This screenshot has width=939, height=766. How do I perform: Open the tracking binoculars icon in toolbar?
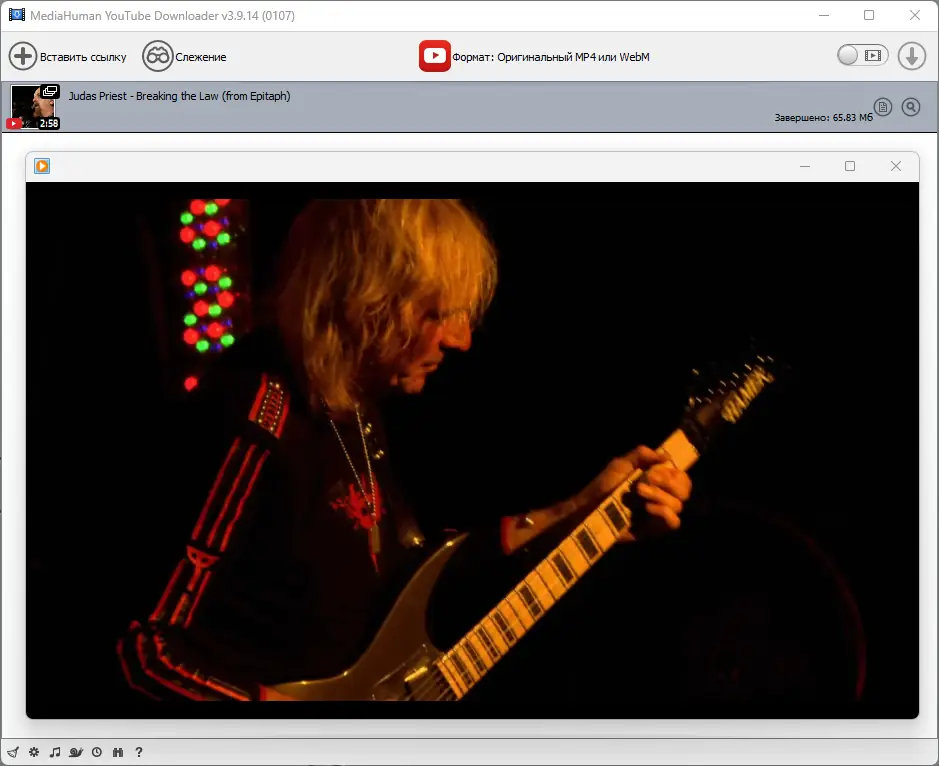click(157, 56)
